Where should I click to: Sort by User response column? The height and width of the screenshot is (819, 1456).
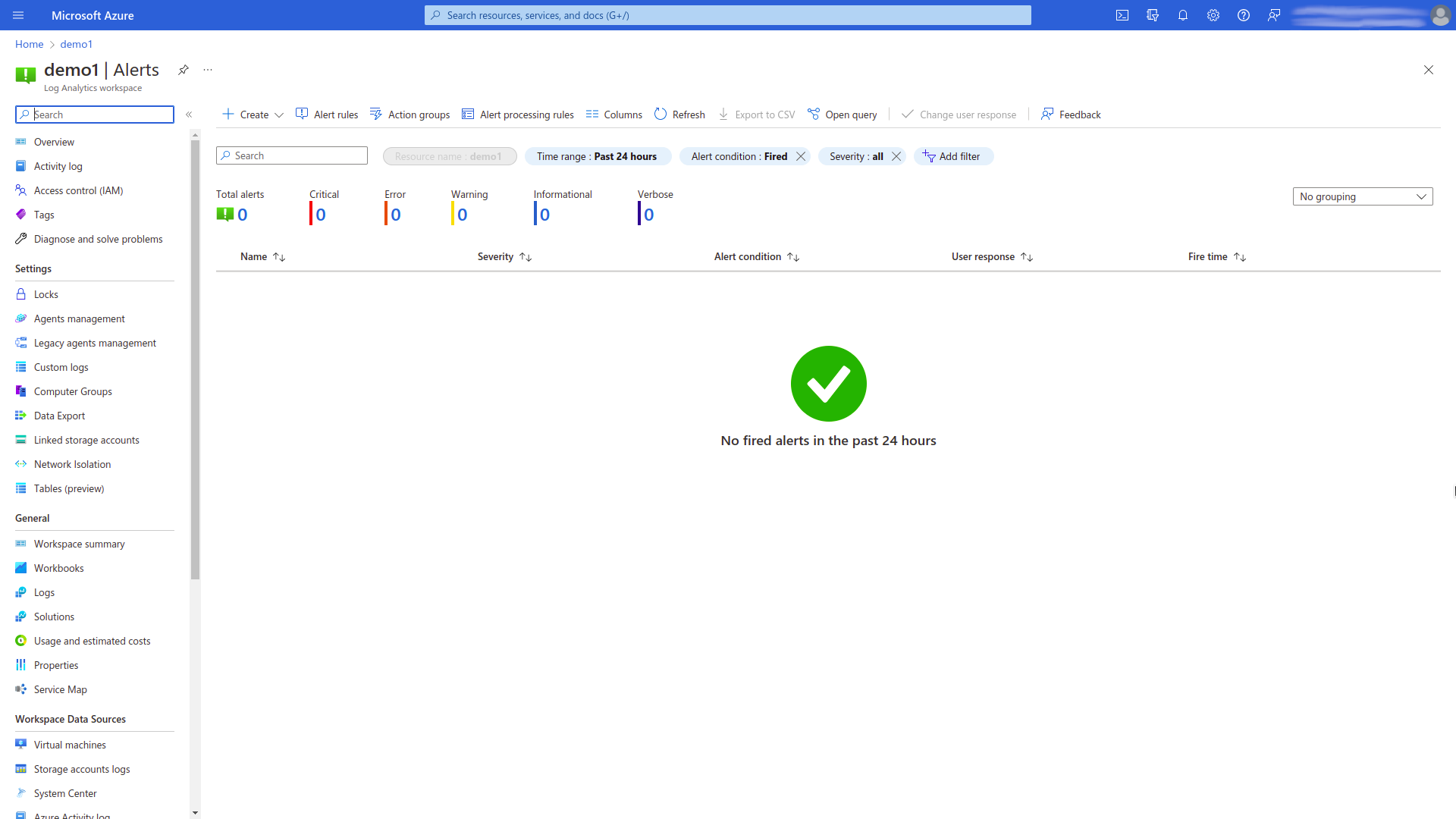[x=992, y=257]
